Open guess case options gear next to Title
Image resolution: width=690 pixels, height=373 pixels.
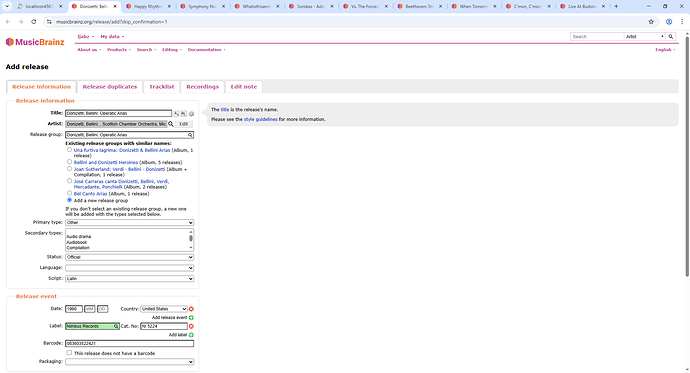coord(191,113)
